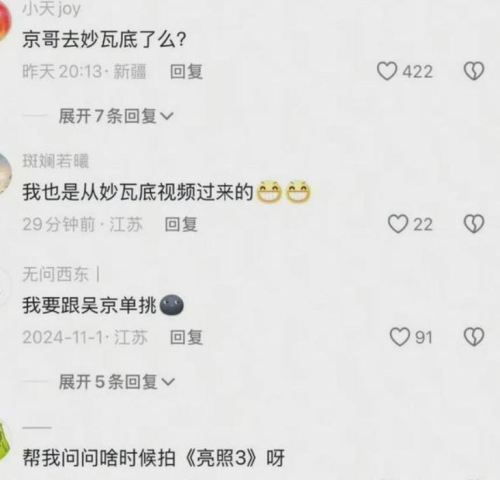This screenshot has width=500, height=480.
Task: Tap the avatar next to 斑斓若曦
Action: coord(5,173)
